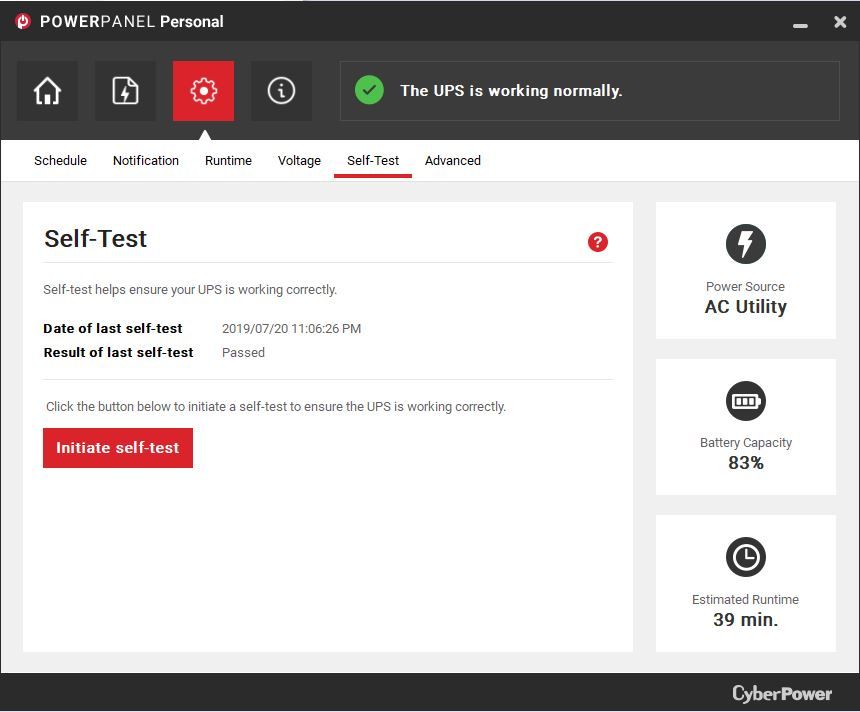
Task: Click 'Result of last self-test' label
Action: (118, 353)
